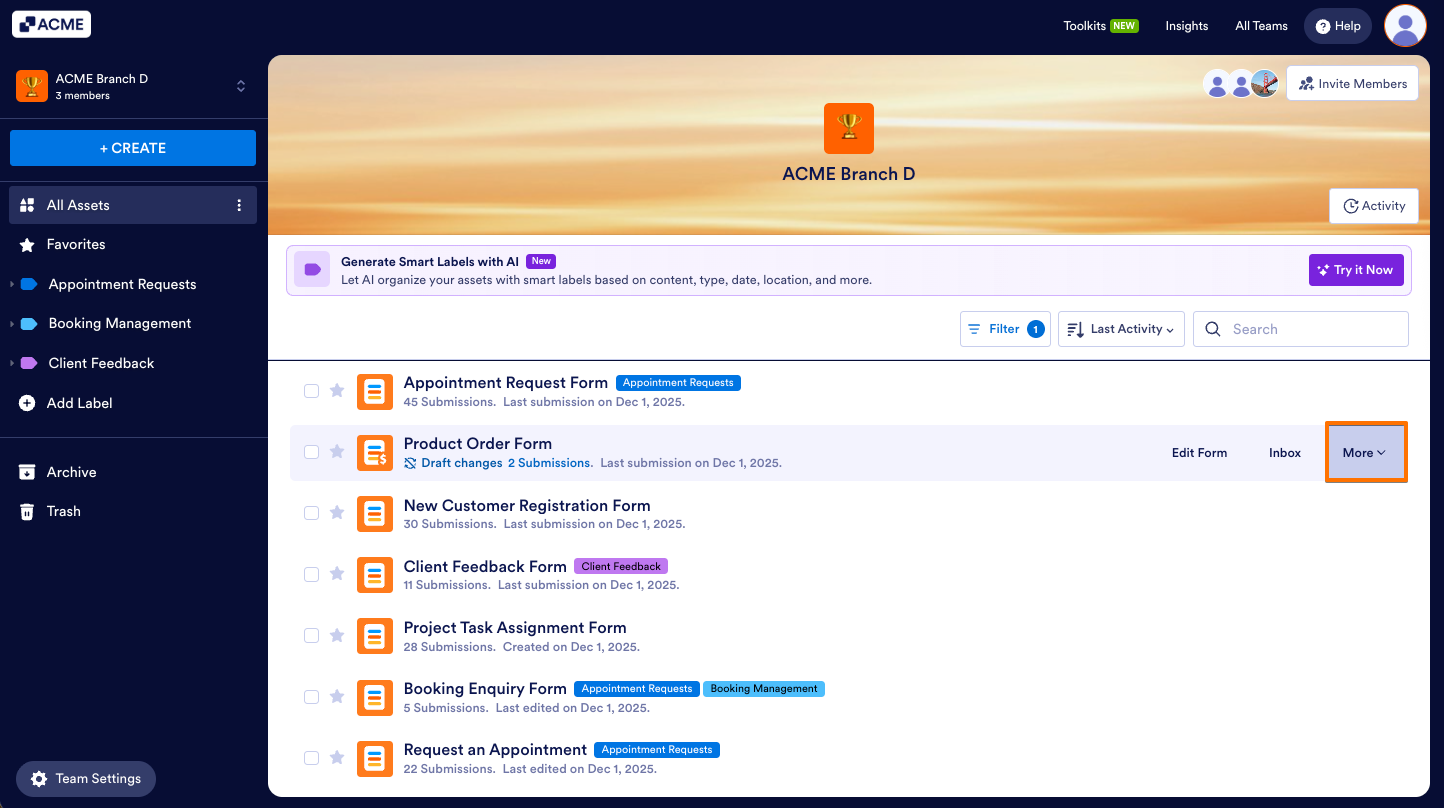Viewport: 1444px width, 808px height.
Task: Click the Add Label plus icon
Action: pos(27,403)
